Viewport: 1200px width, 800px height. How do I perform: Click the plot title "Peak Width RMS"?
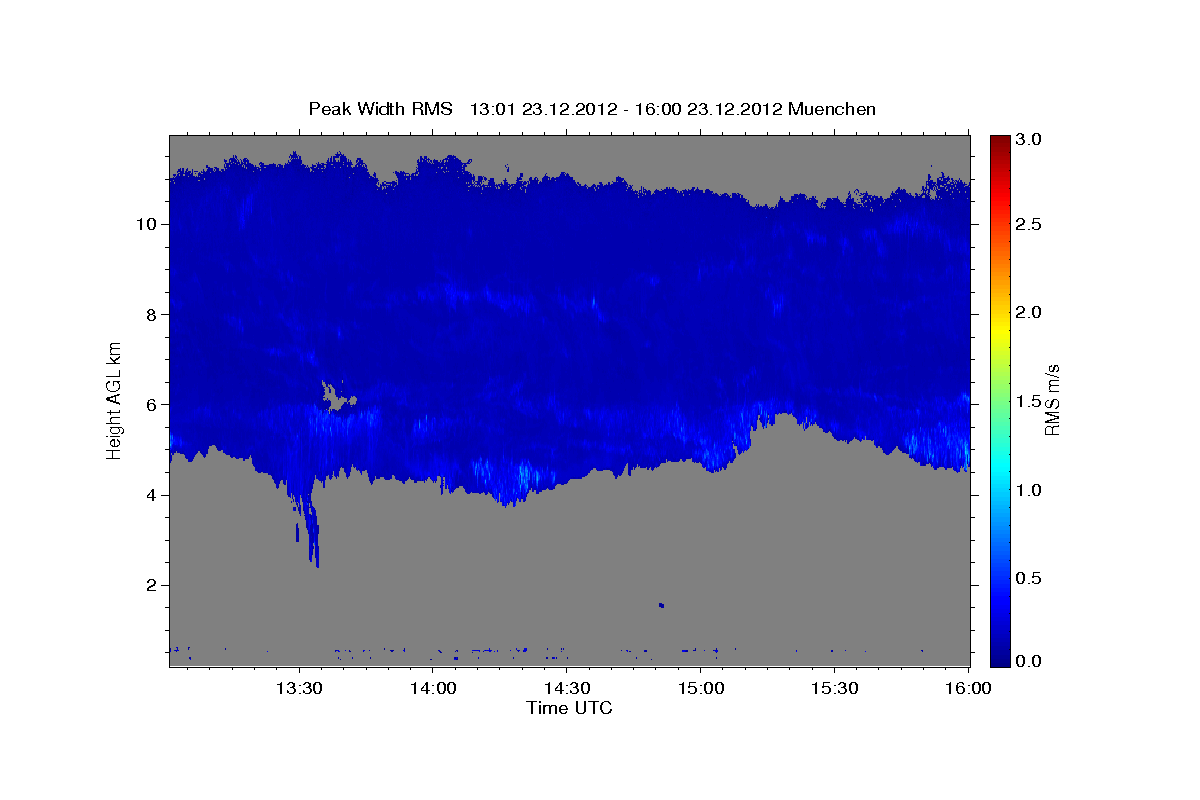381,109
